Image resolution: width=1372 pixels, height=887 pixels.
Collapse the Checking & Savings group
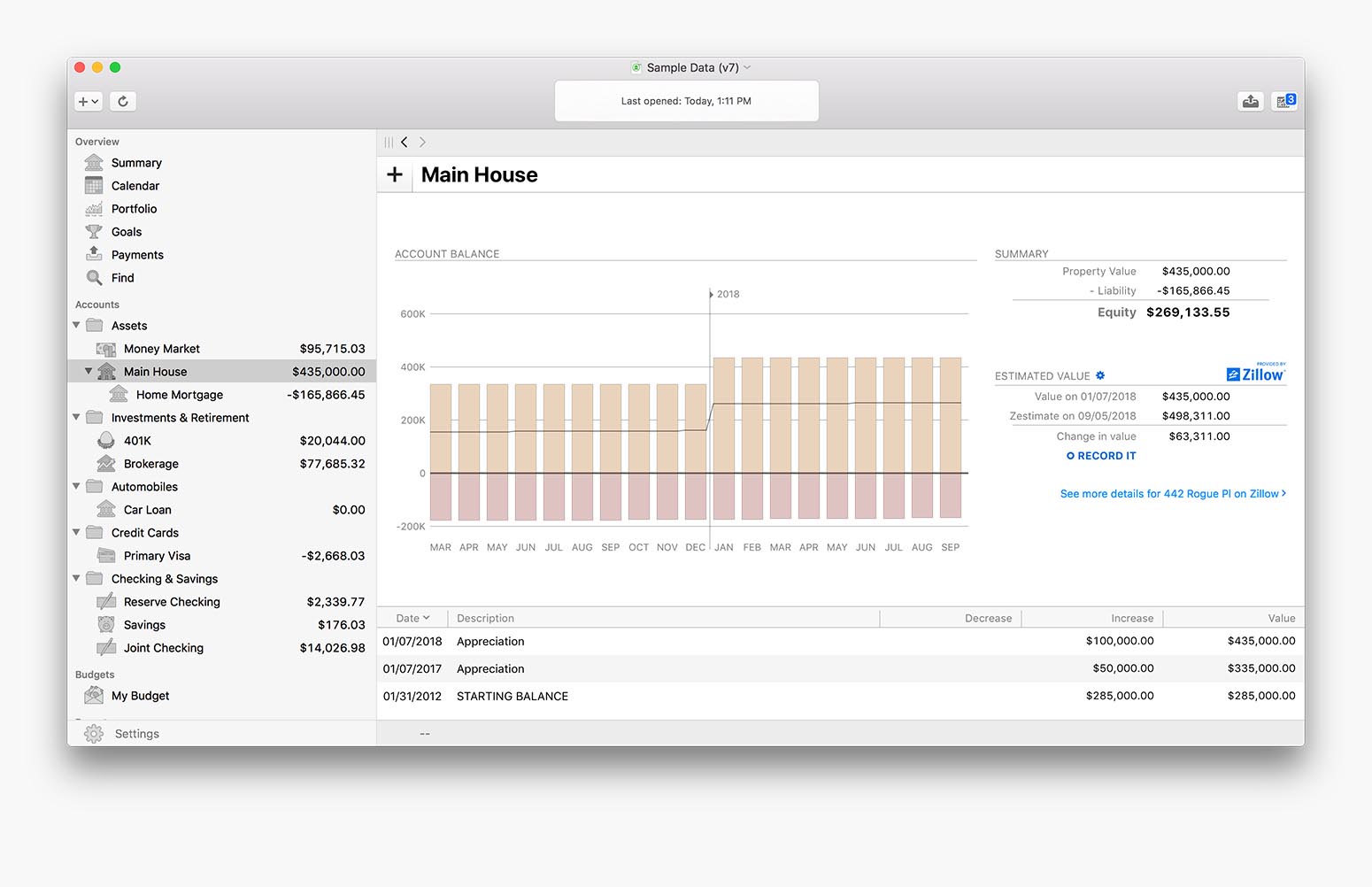pos(76,579)
